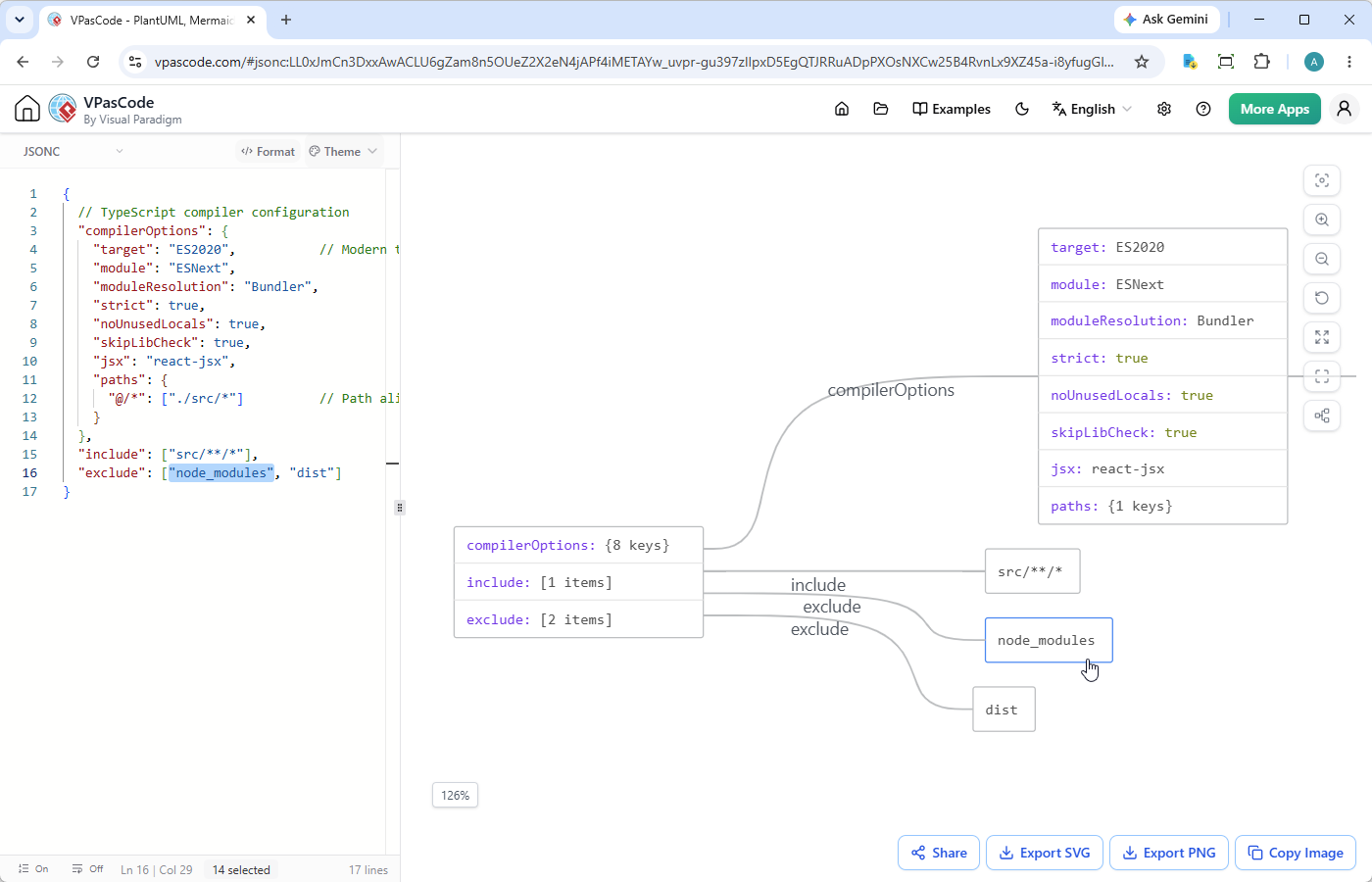
Task: Toggle the line numbers On status item
Action: coord(33,869)
